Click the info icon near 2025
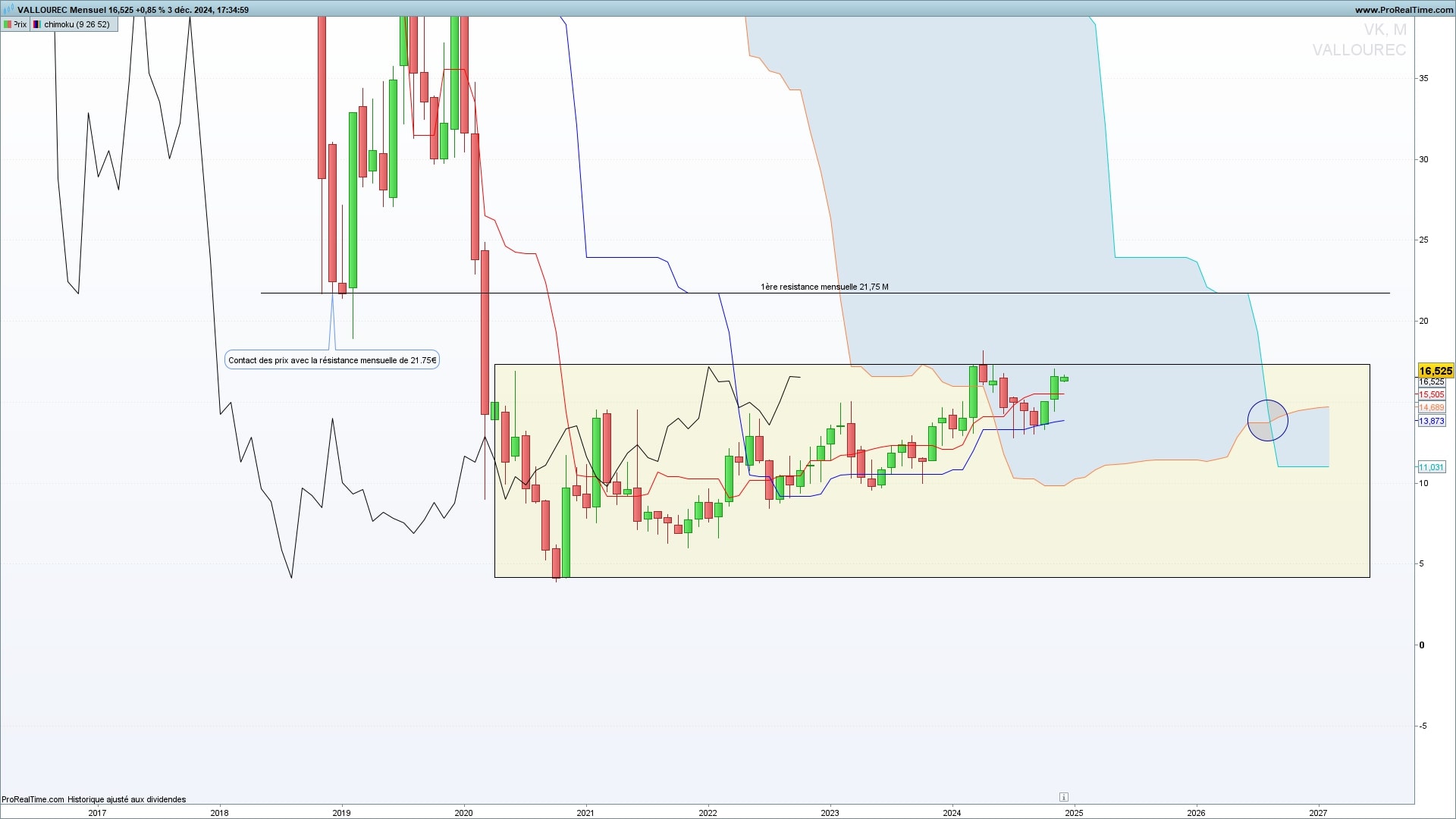The height and width of the screenshot is (819, 1456). pyautogui.click(x=1063, y=797)
